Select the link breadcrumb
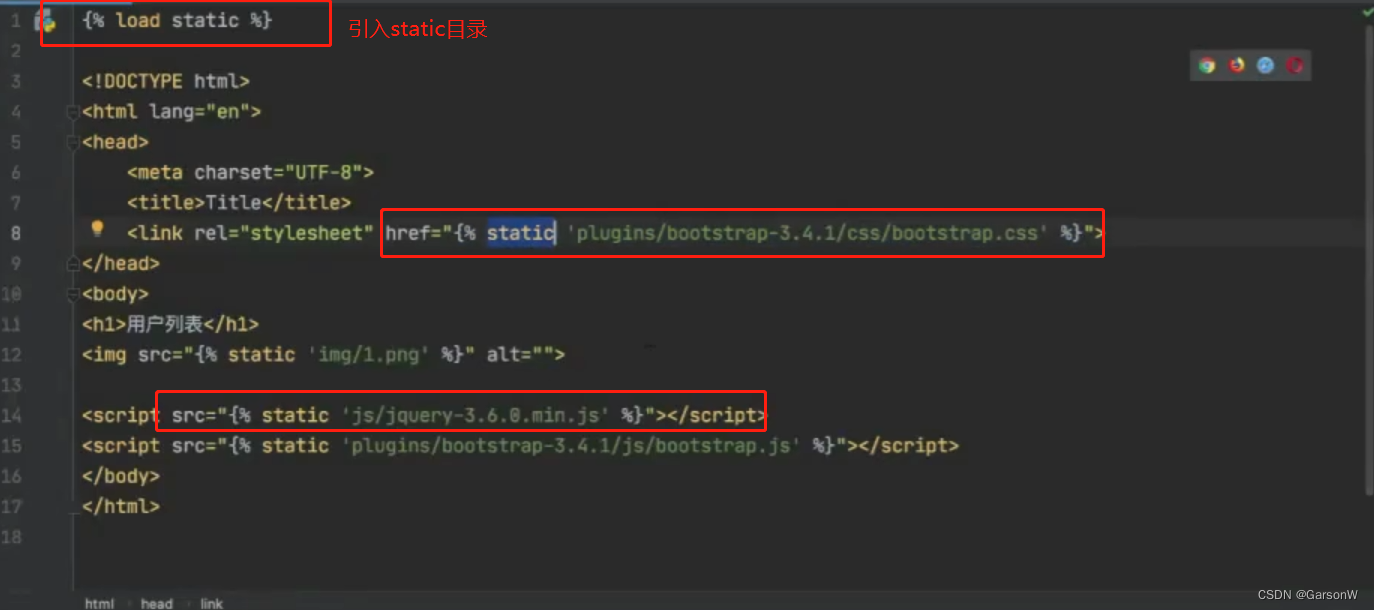Image resolution: width=1374 pixels, height=610 pixels. pyautogui.click(x=211, y=603)
